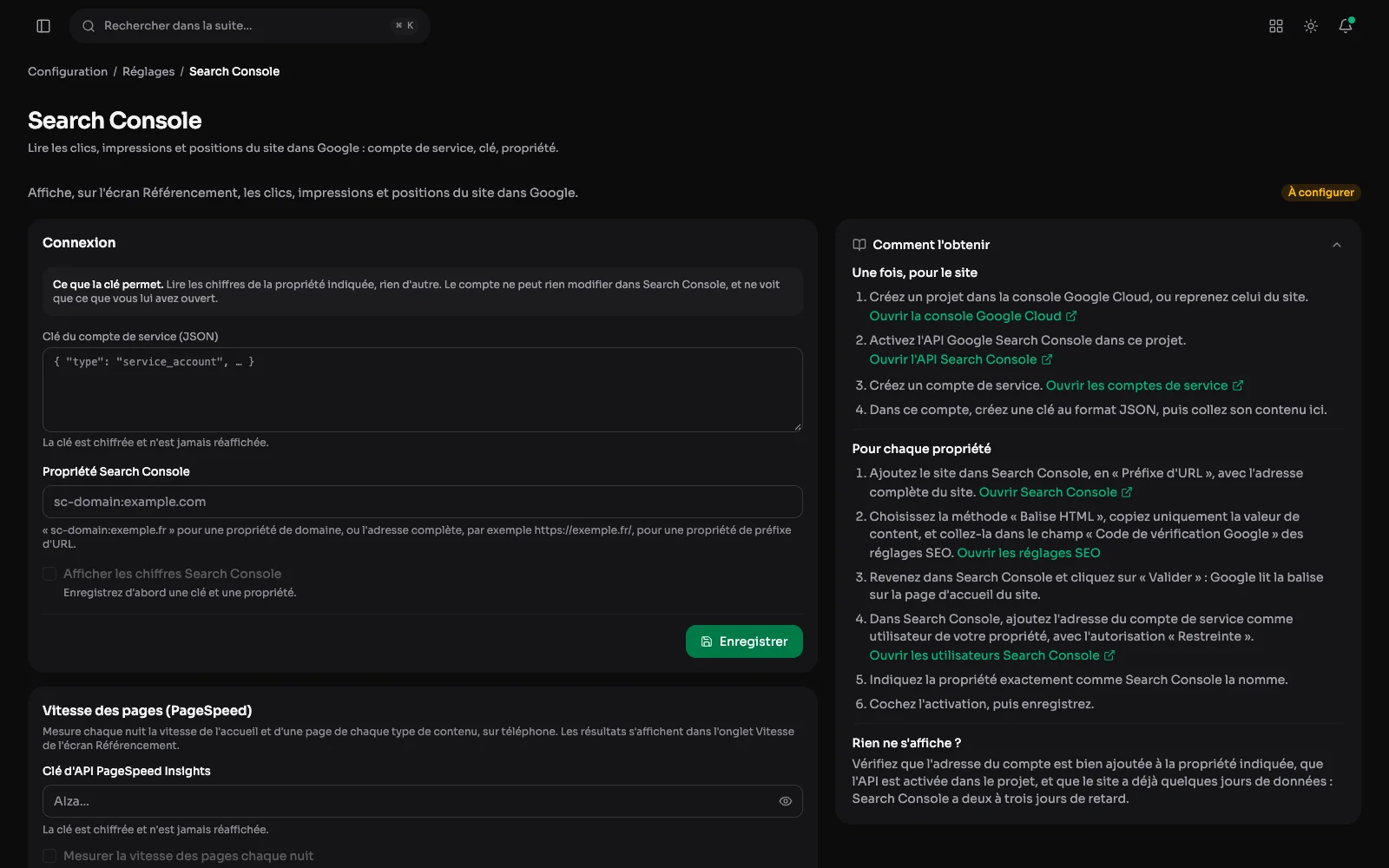This screenshot has width=1389, height=868.
Task: Go to Réglages breadcrumb
Action: click(148, 71)
